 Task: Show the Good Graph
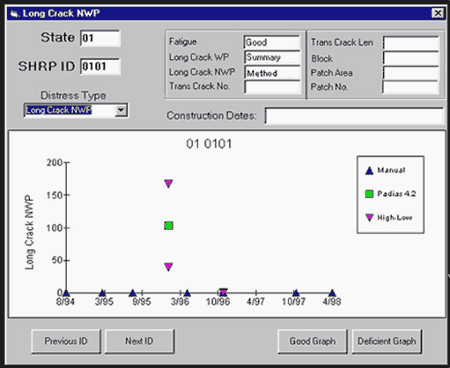312,341
